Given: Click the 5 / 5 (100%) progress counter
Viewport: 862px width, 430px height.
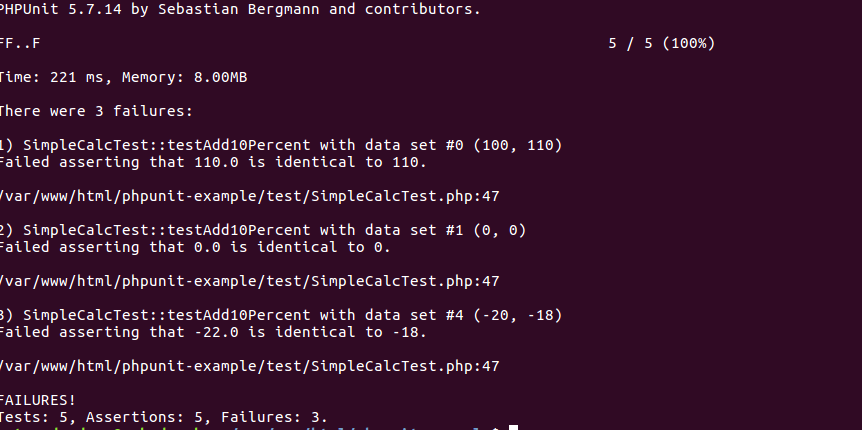Looking at the screenshot, I should [x=661, y=44].
